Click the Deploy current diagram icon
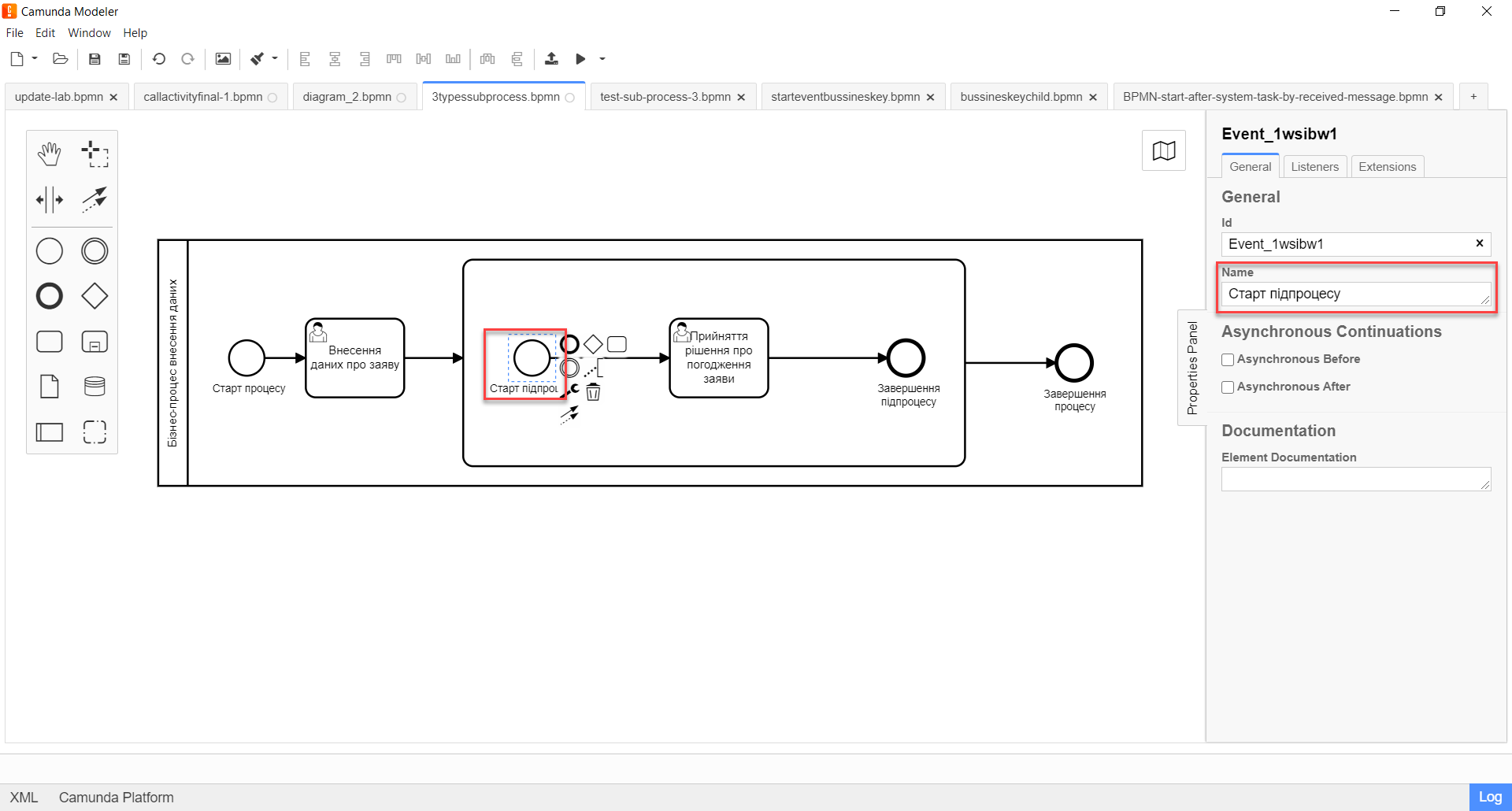The width and height of the screenshot is (1512, 811). (x=551, y=59)
